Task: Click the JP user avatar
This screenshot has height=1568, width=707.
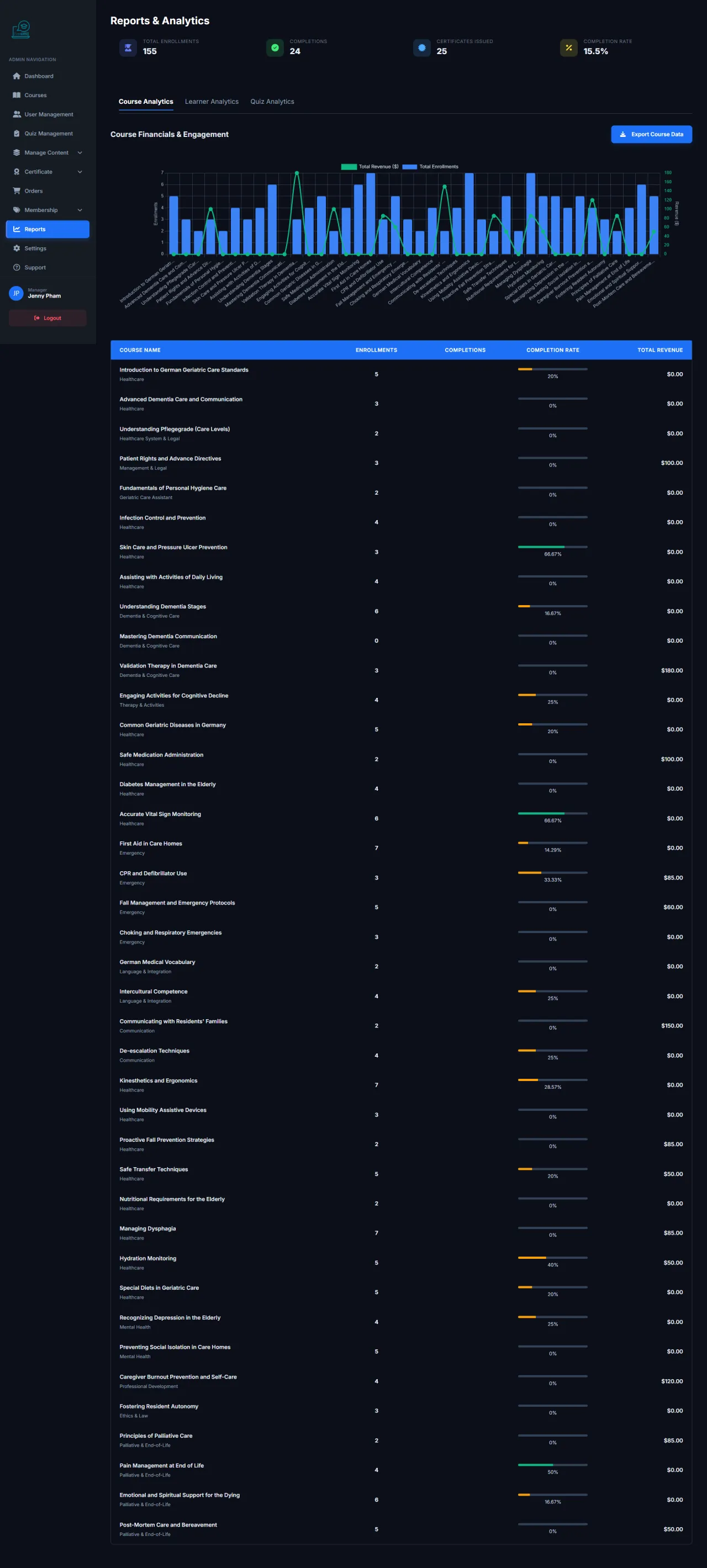Action: click(x=17, y=293)
